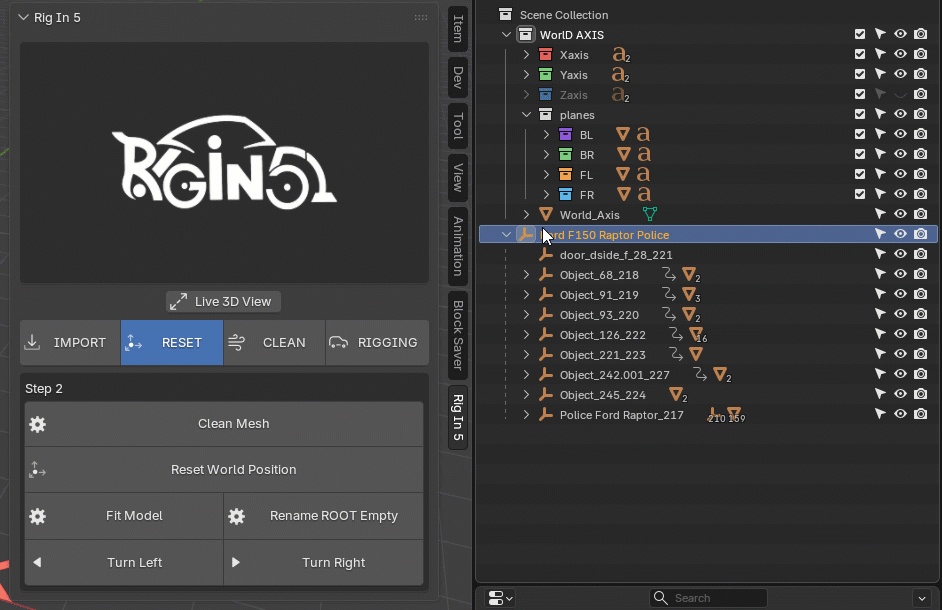This screenshot has height=610, width=942.
Task: Click the BL purple collection icon
Action: [565, 135]
